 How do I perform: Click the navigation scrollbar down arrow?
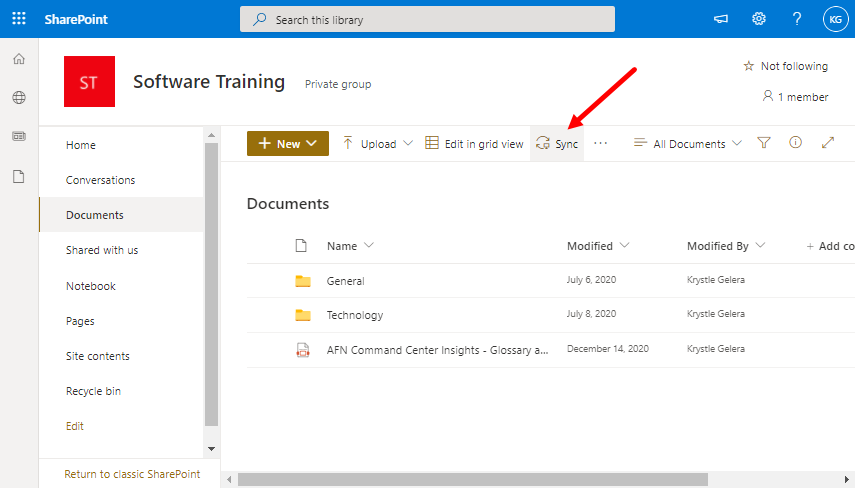pyautogui.click(x=212, y=449)
